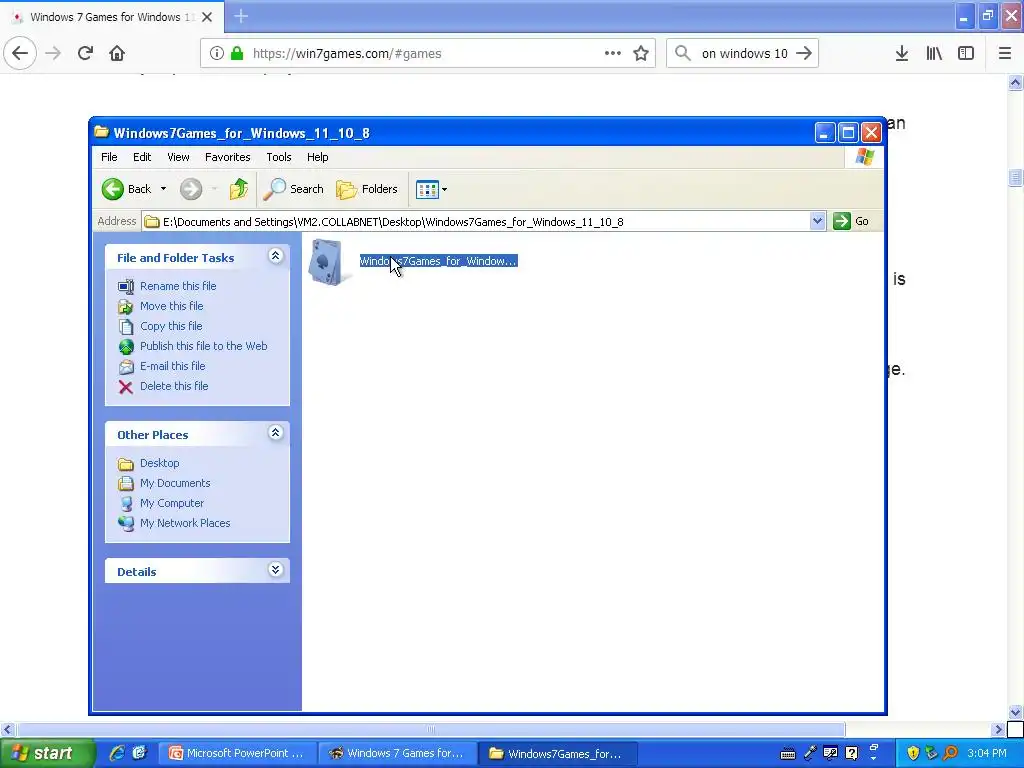The width and height of the screenshot is (1024, 768).
Task: Toggle the Folders pane button
Action: (x=366, y=189)
